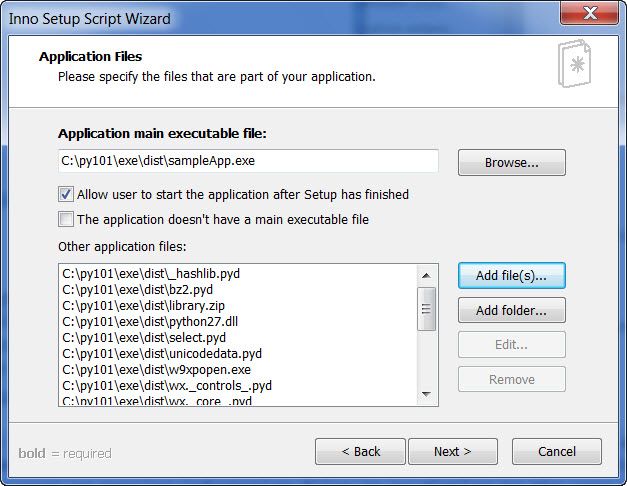Click the Add file(s) button
The height and width of the screenshot is (486, 627).
pos(511,275)
